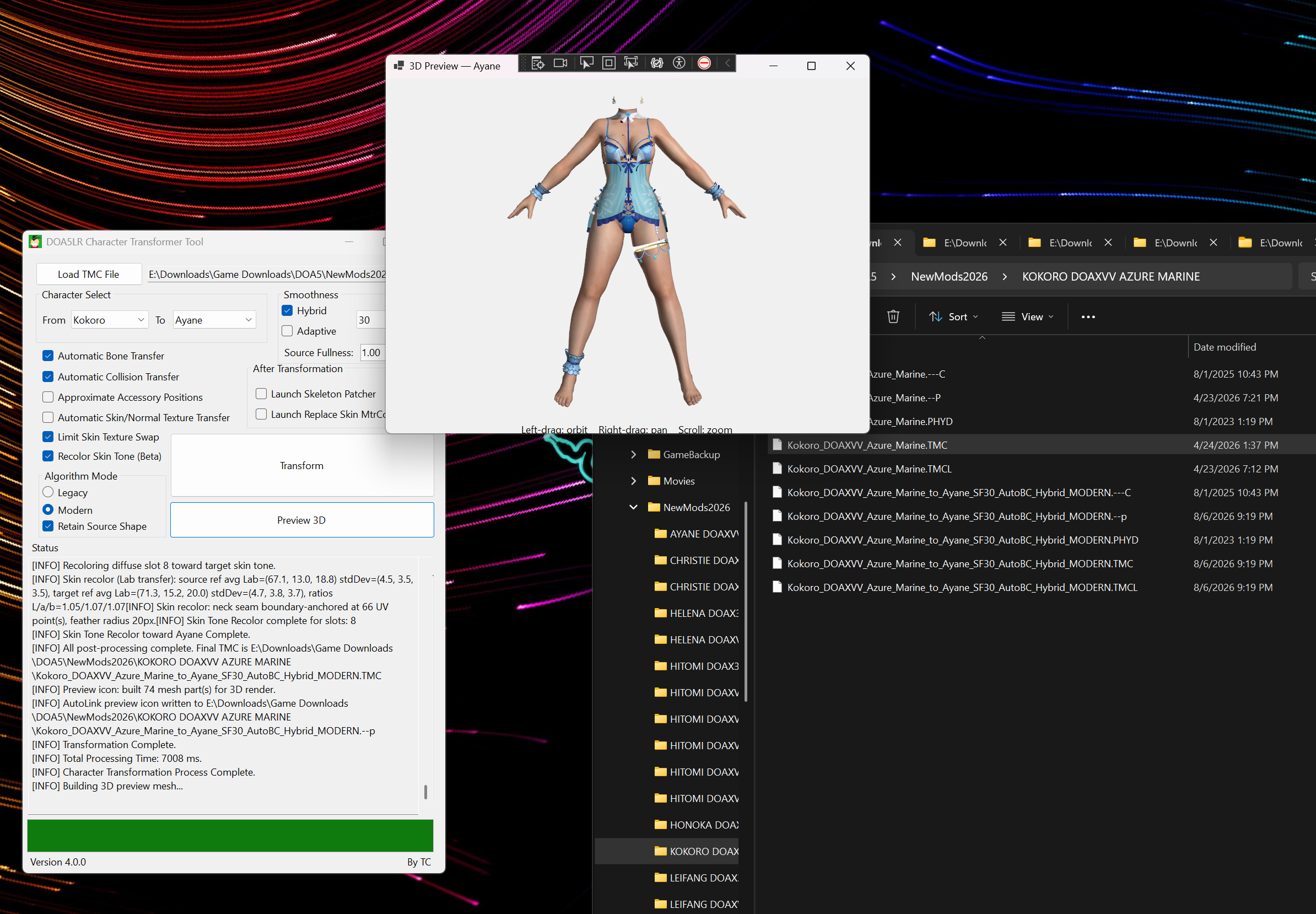Click the breadcrumb chevron before NewMods2026
The height and width of the screenshot is (914, 1316).
pos(893,277)
